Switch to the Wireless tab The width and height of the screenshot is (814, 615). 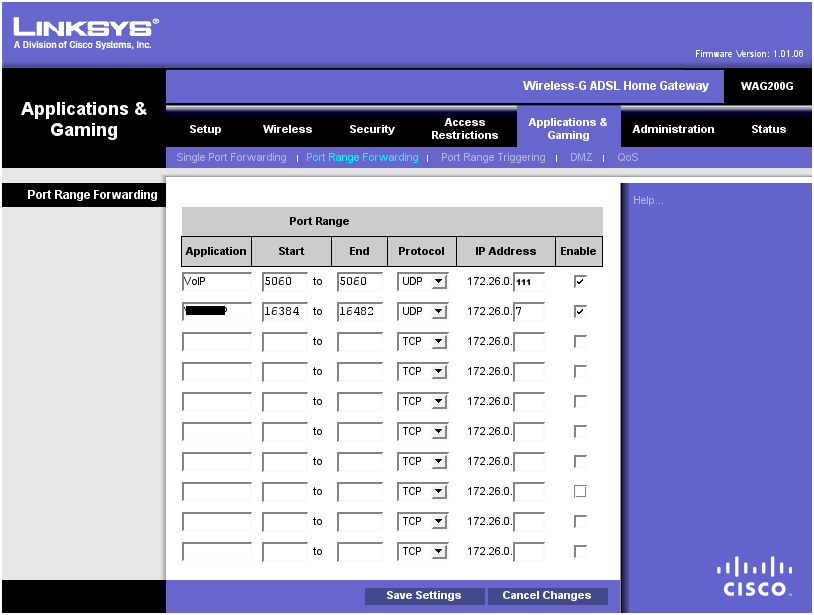tap(287, 128)
